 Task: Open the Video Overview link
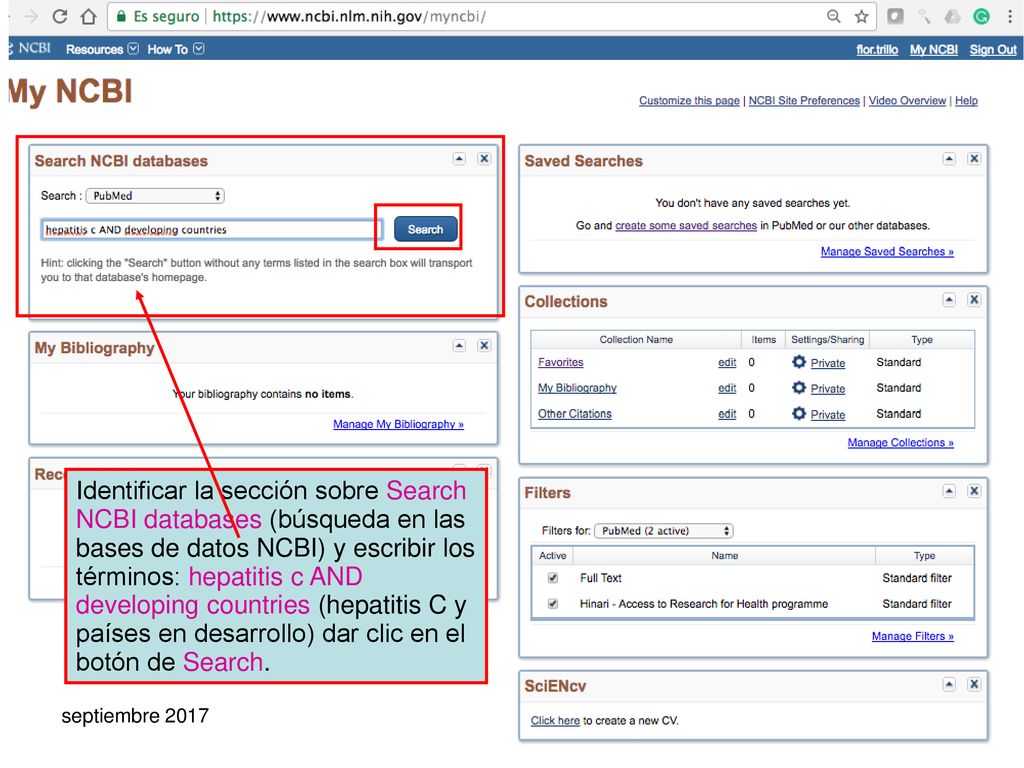tap(907, 101)
